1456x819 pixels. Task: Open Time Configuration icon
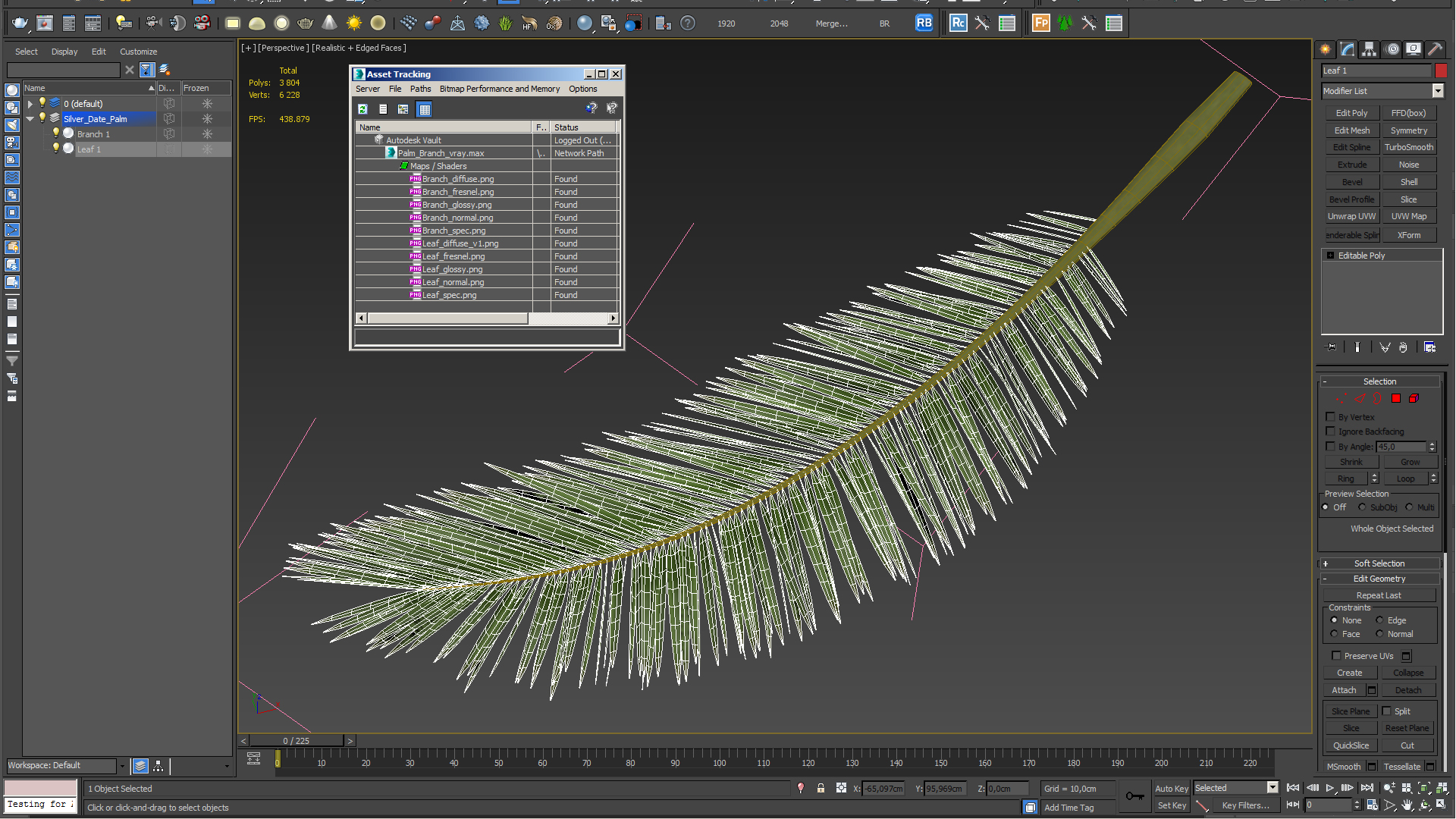pos(1373,805)
